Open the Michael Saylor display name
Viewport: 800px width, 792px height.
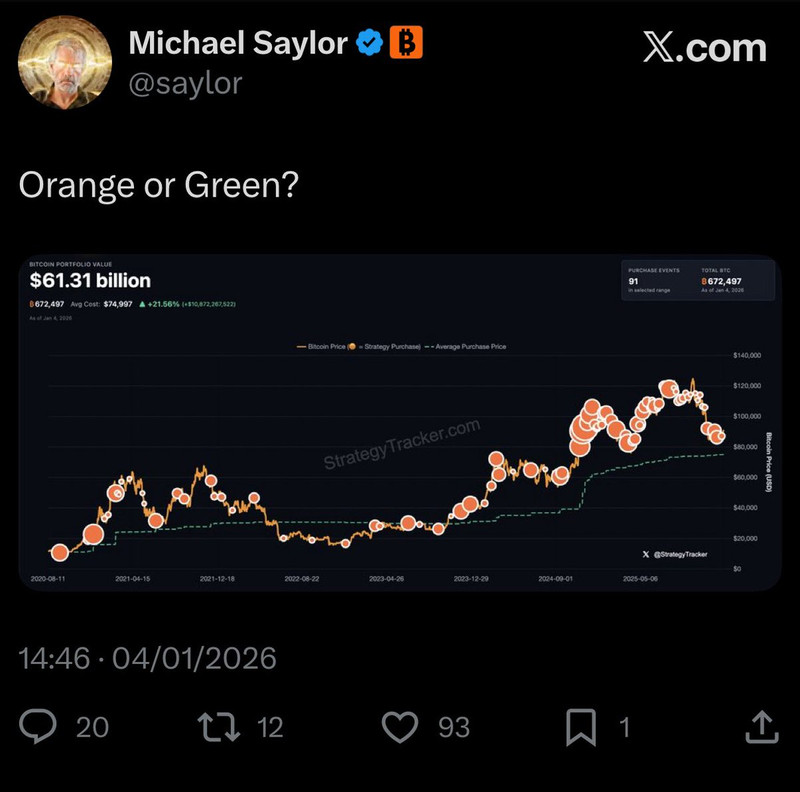(238, 43)
